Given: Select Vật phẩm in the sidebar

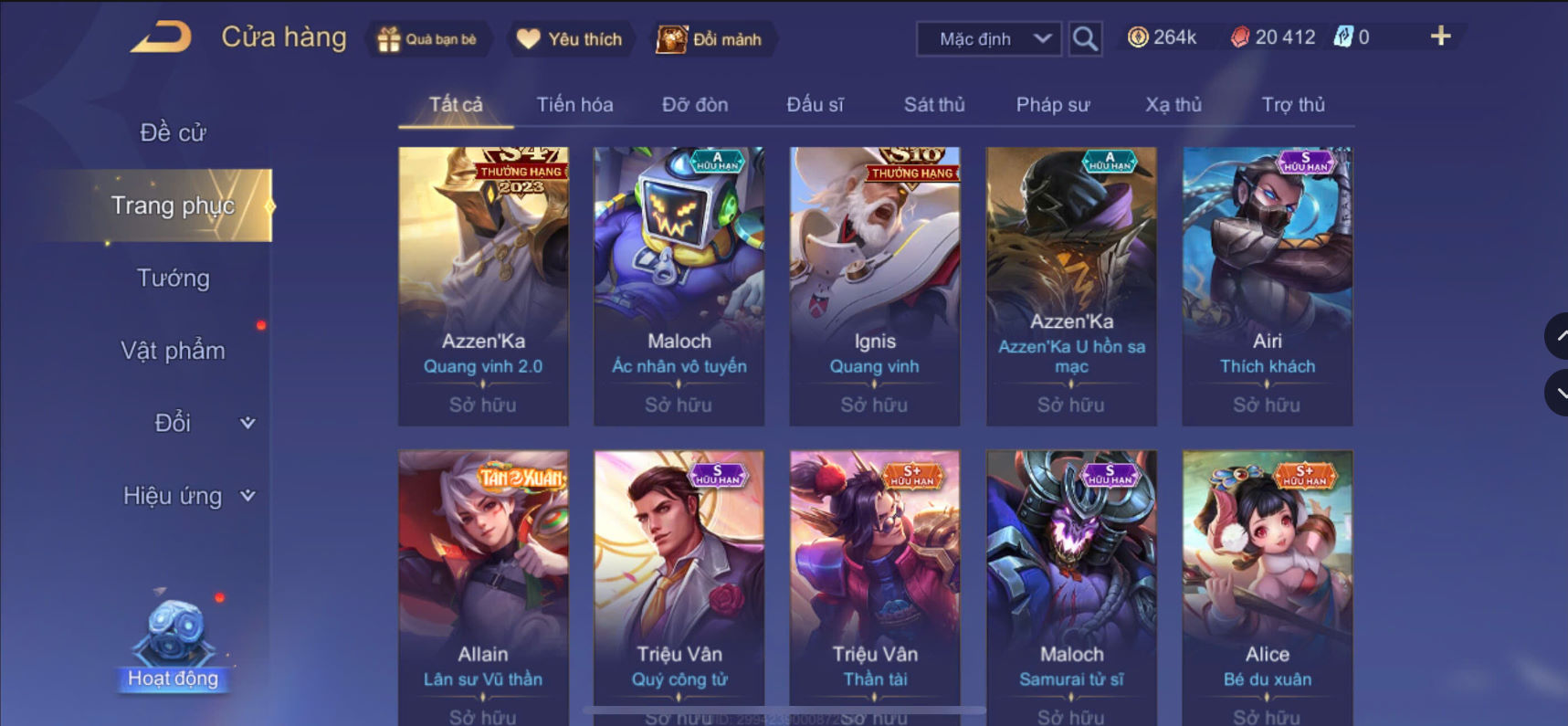Looking at the screenshot, I should coord(174,351).
